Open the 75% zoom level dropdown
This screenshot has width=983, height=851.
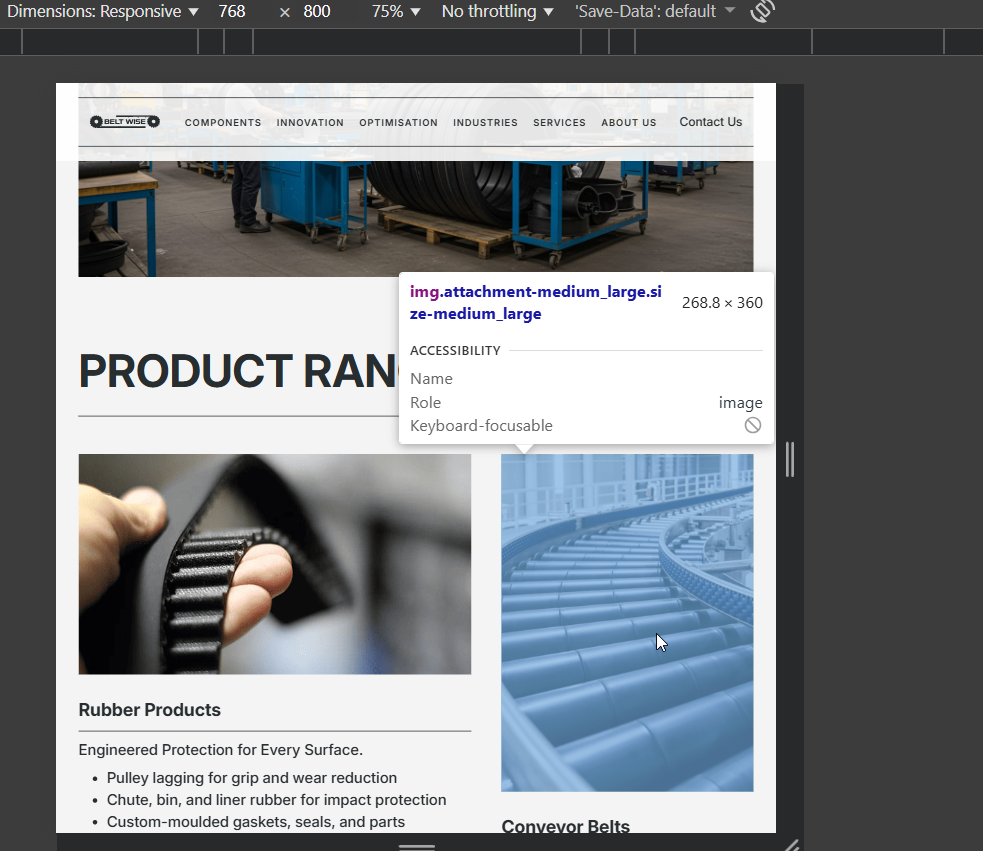[396, 12]
